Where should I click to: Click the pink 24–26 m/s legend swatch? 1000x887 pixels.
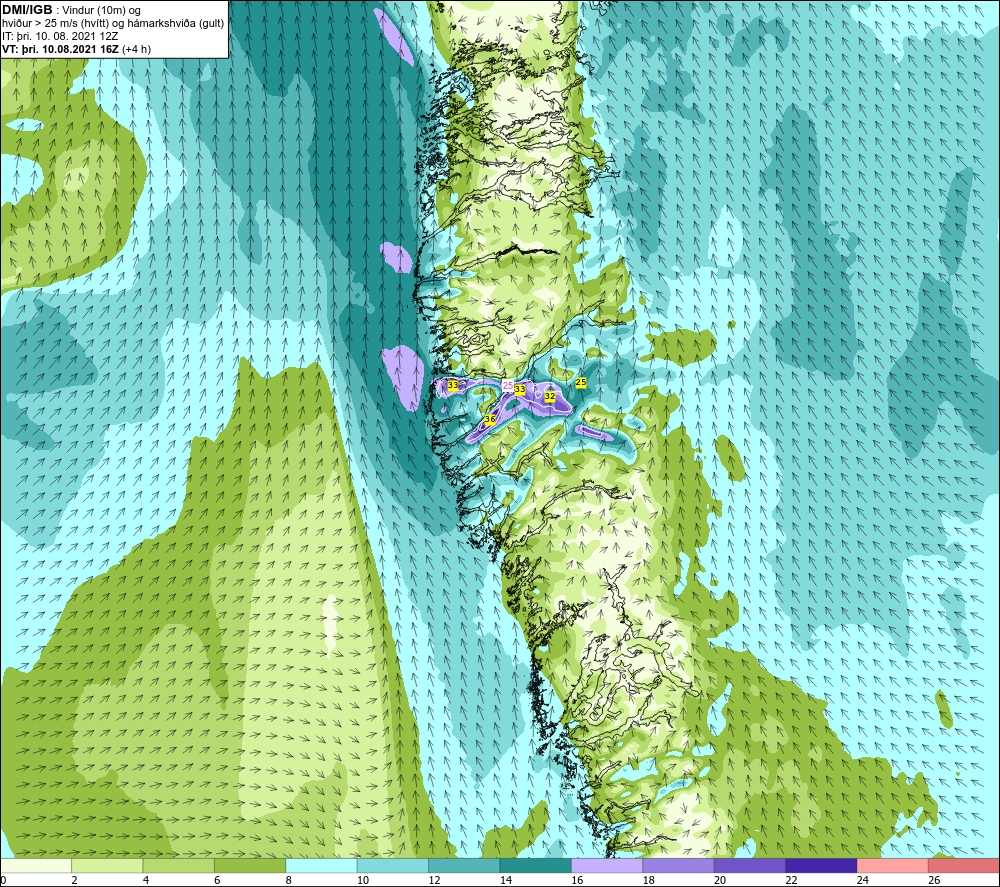pos(893,865)
